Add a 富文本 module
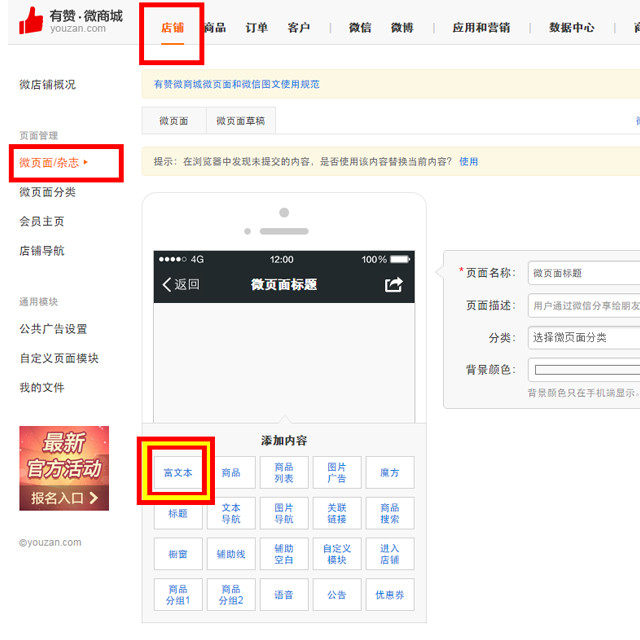This screenshot has height=640, width=640. point(178,473)
